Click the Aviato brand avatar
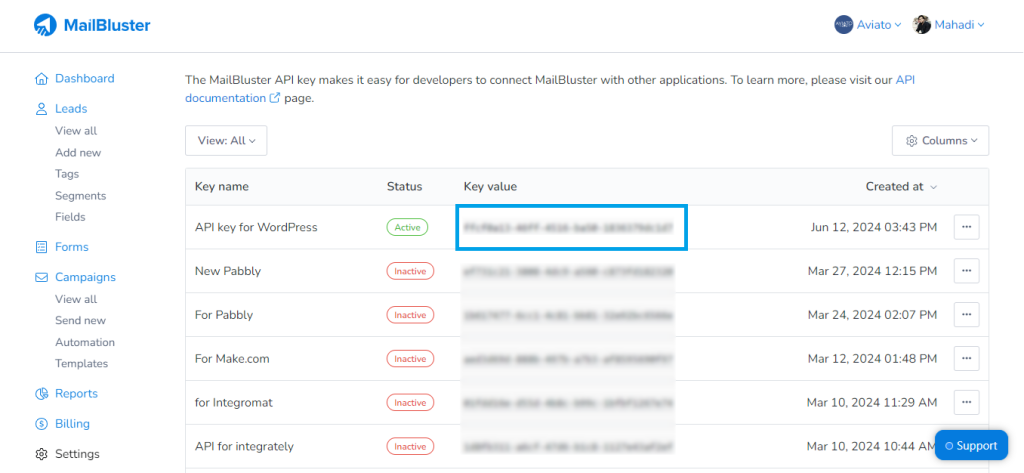This screenshot has height=473, width=1024. pos(844,25)
